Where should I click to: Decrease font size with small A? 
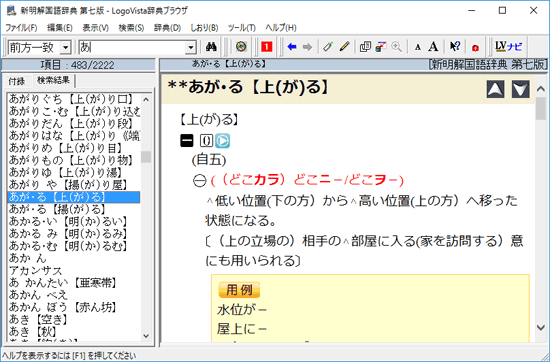point(417,47)
